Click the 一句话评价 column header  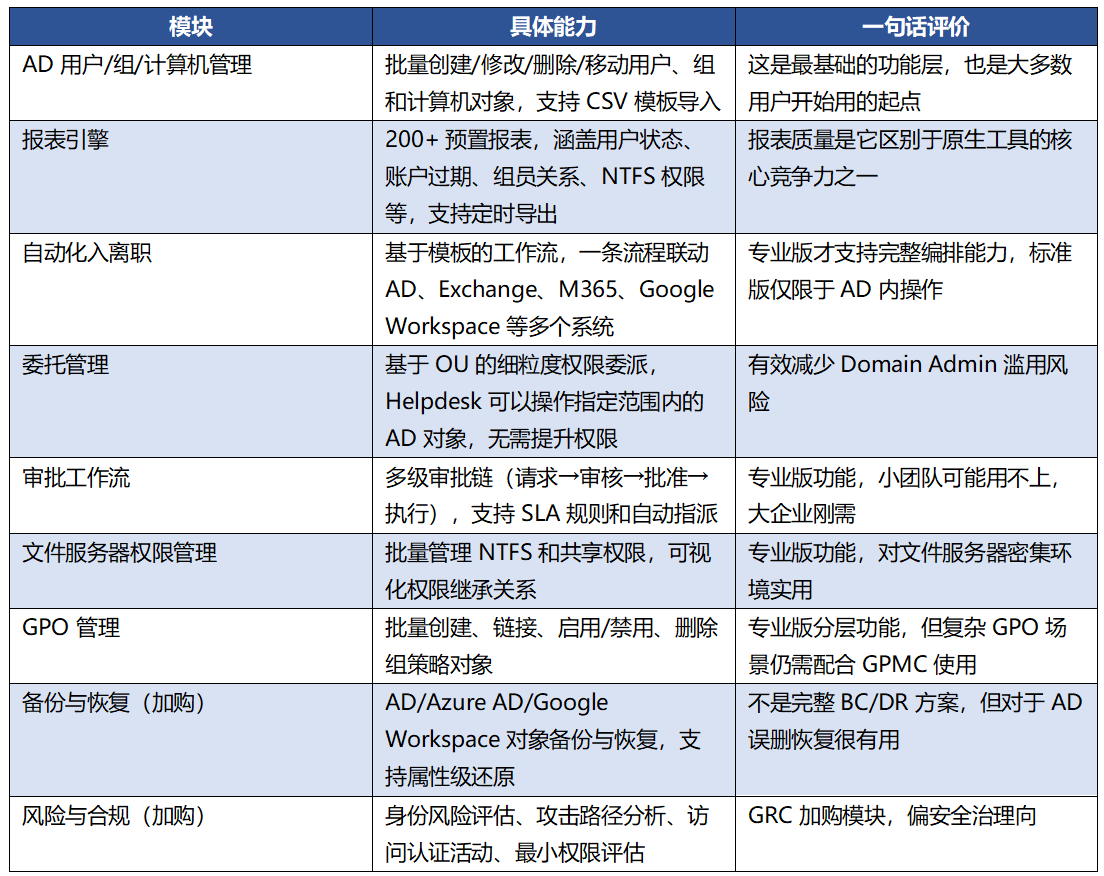click(x=916, y=27)
